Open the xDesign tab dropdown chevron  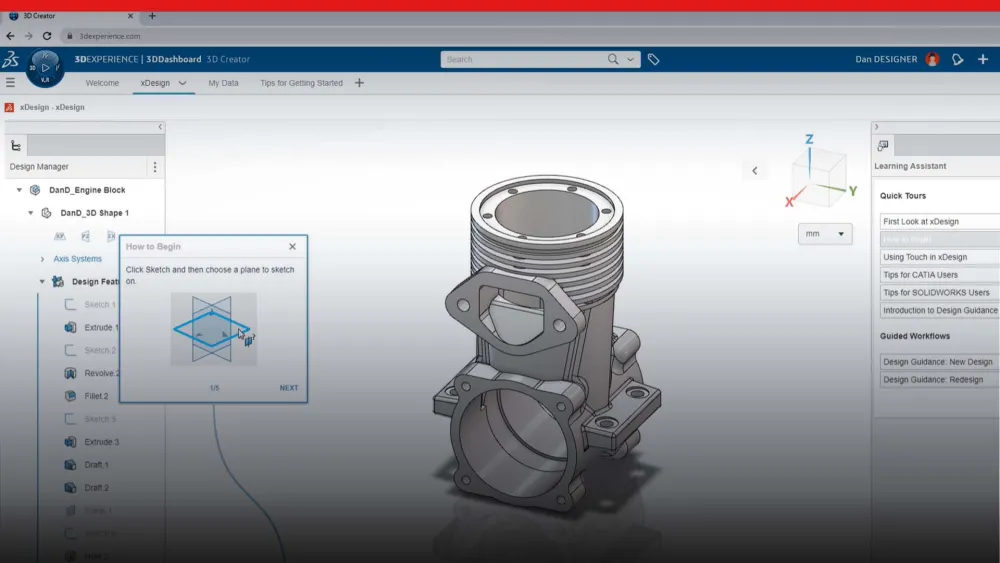point(182,83)
